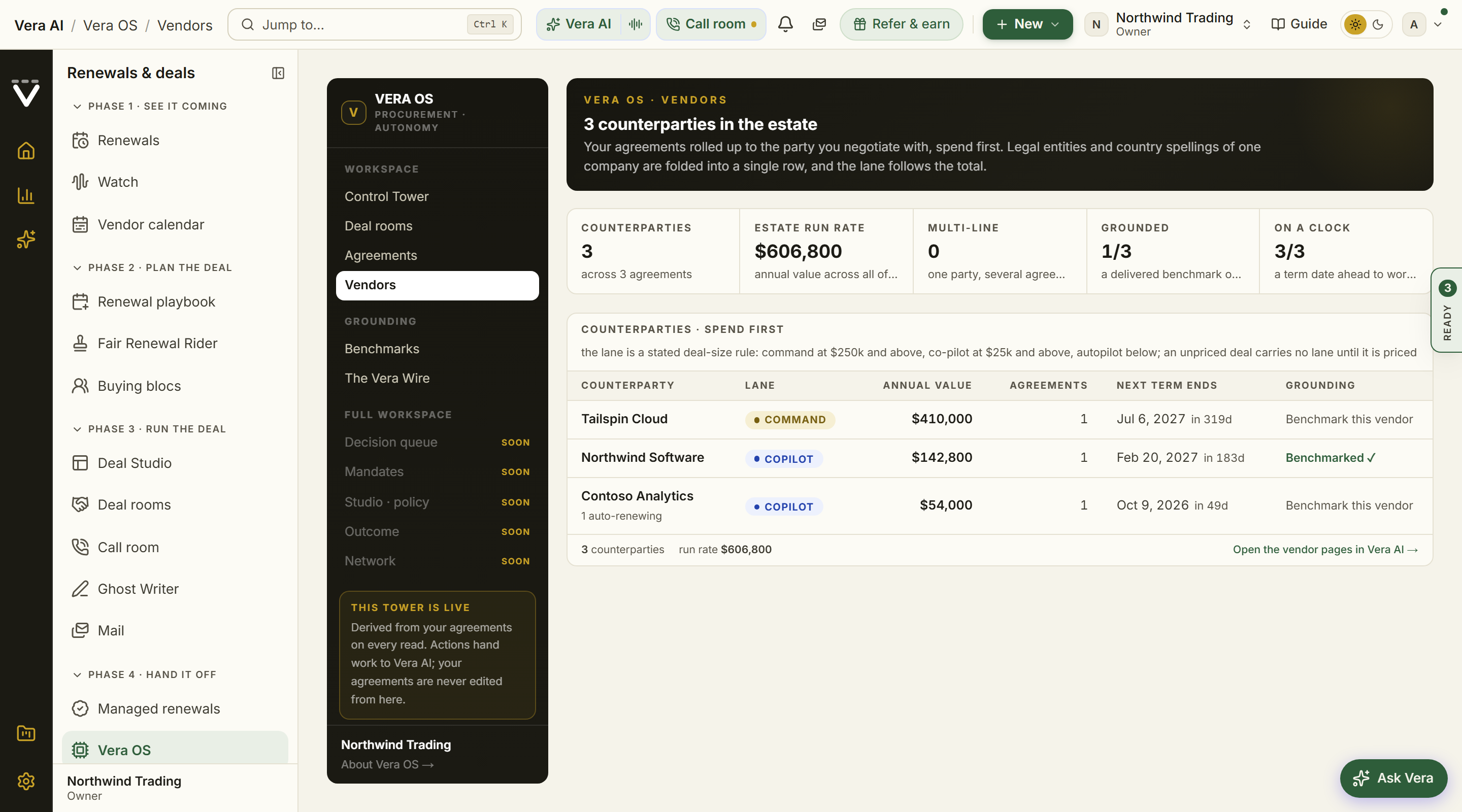Open Mail in the sidebar

pyautogui.click(x=175, y=630)
